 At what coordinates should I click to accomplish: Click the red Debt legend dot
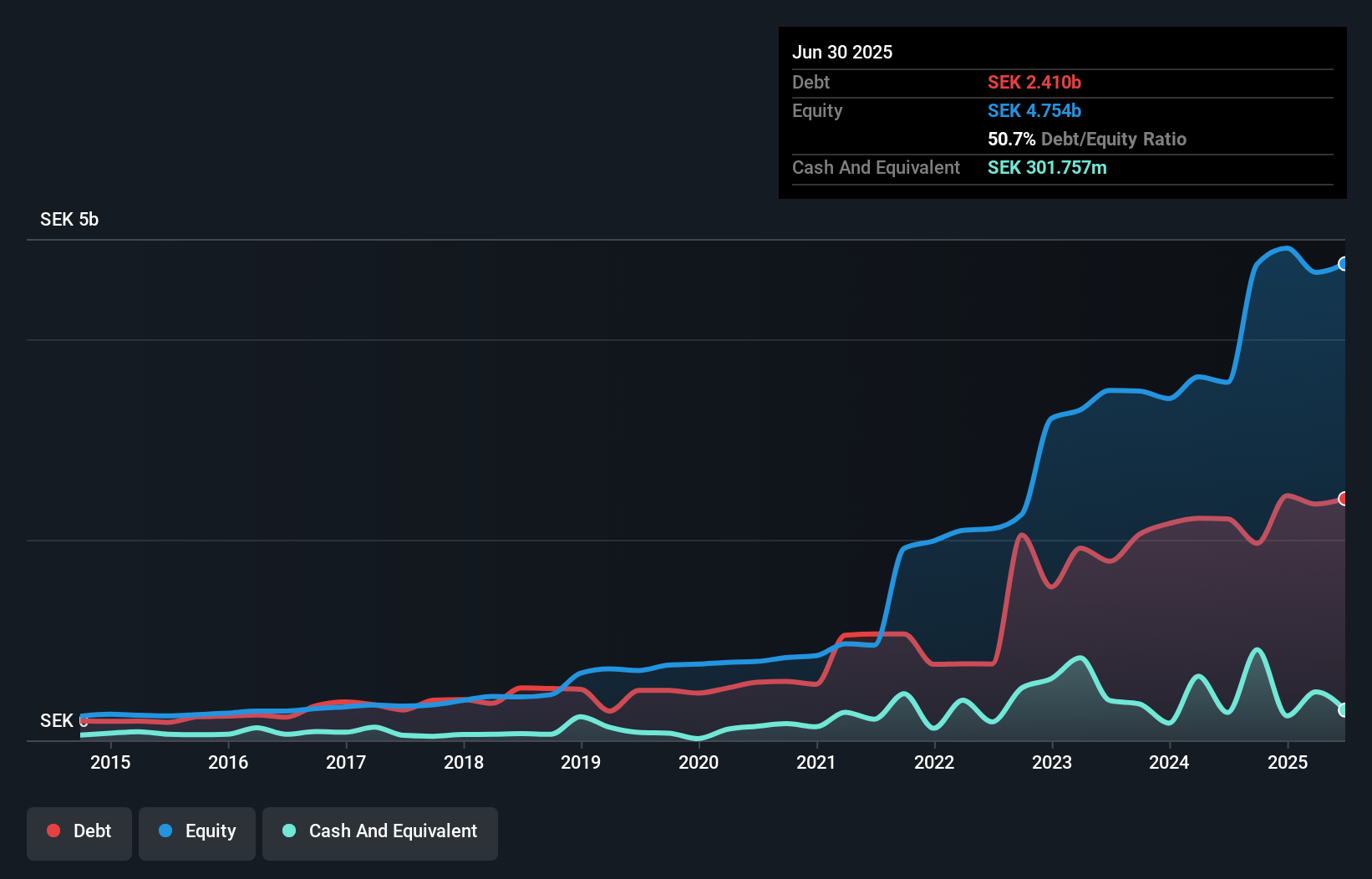(x=53, y=831)
